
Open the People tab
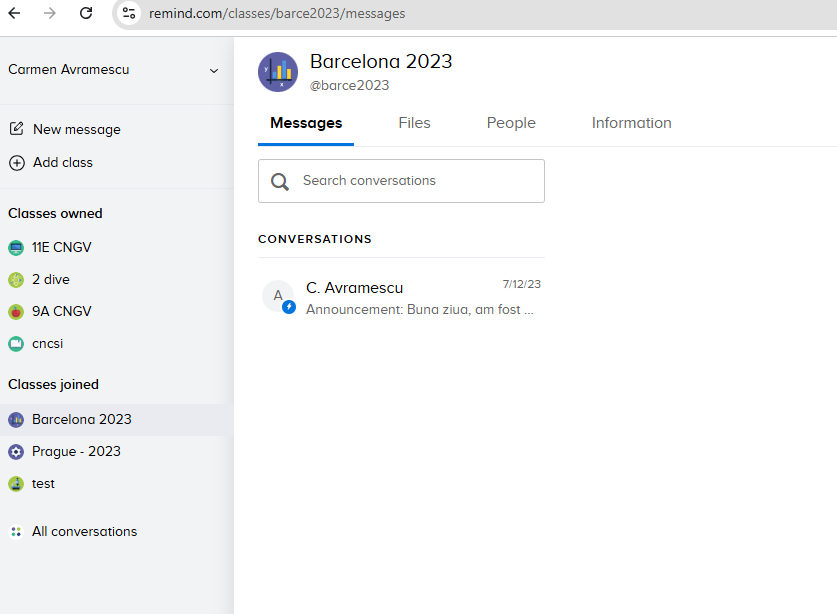tap(511, 123)
